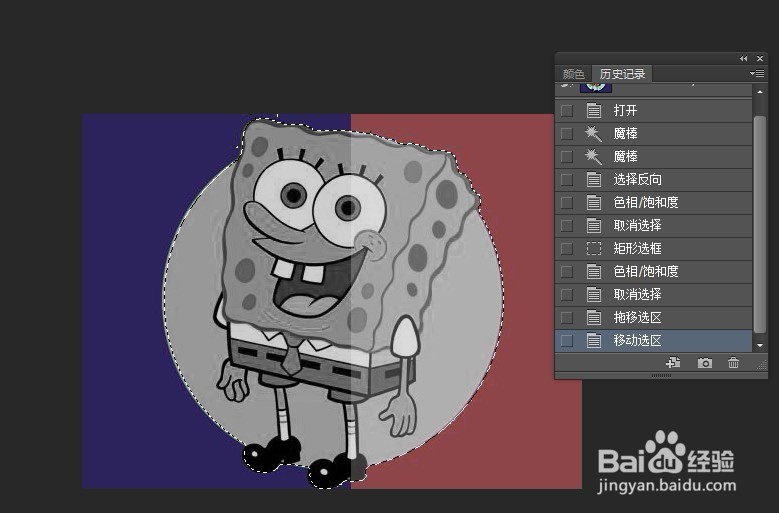Click the document icon beside 打开

click(x=594, y=110)
